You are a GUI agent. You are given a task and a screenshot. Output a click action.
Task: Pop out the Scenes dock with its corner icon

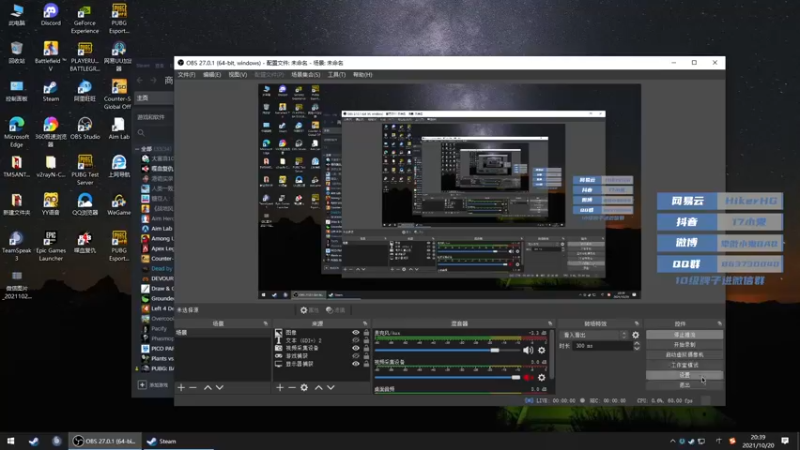point(265,323)
